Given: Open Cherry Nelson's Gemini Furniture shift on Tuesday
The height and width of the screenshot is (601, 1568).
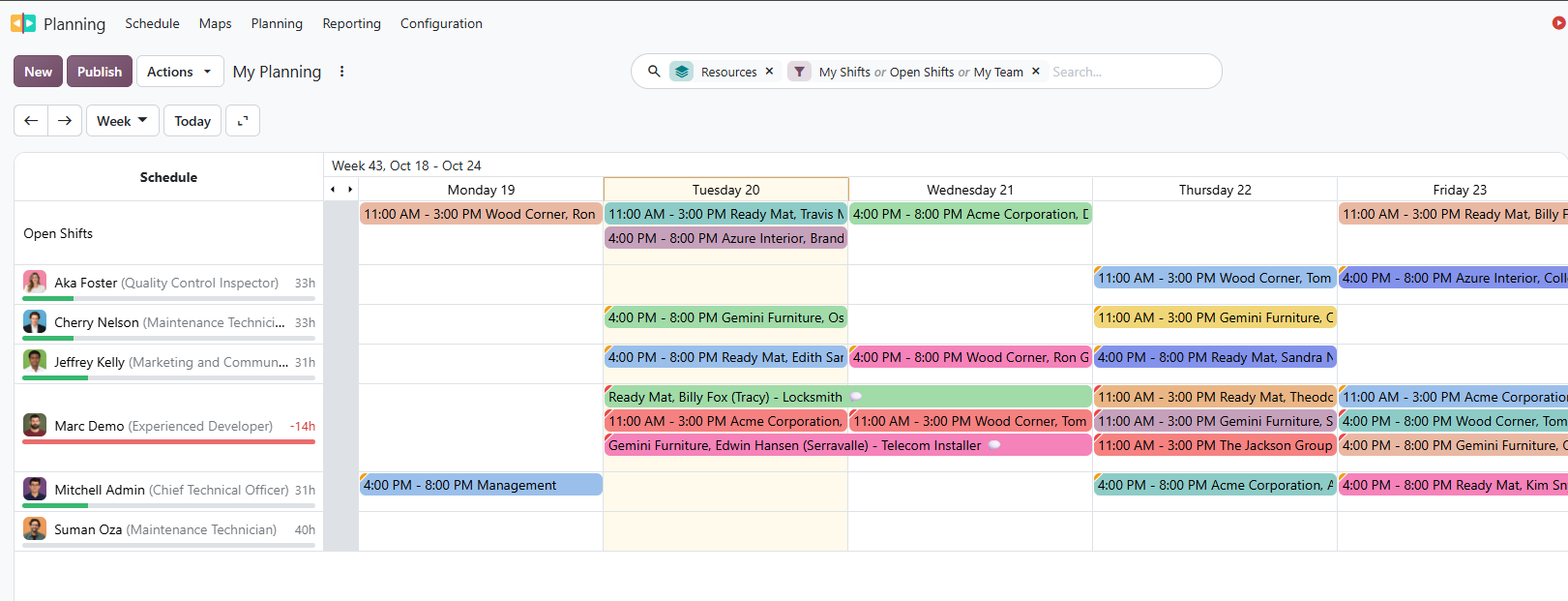Looking at the screenshot, I should [725, 317].
